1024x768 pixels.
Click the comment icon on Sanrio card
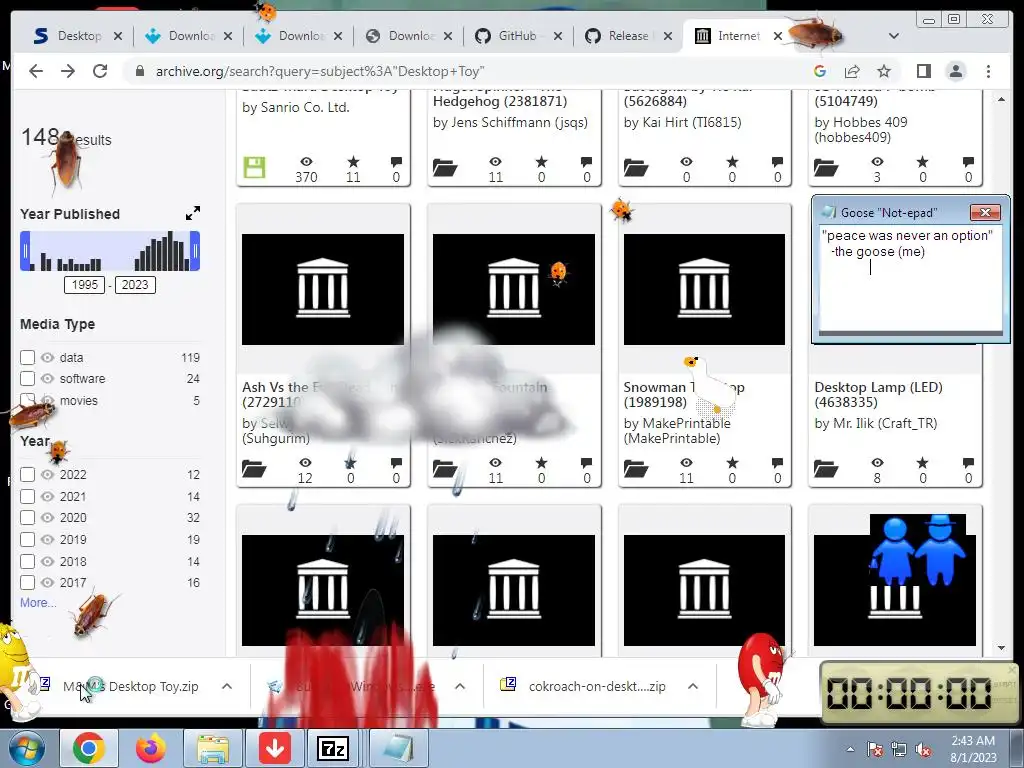(396, 162)
